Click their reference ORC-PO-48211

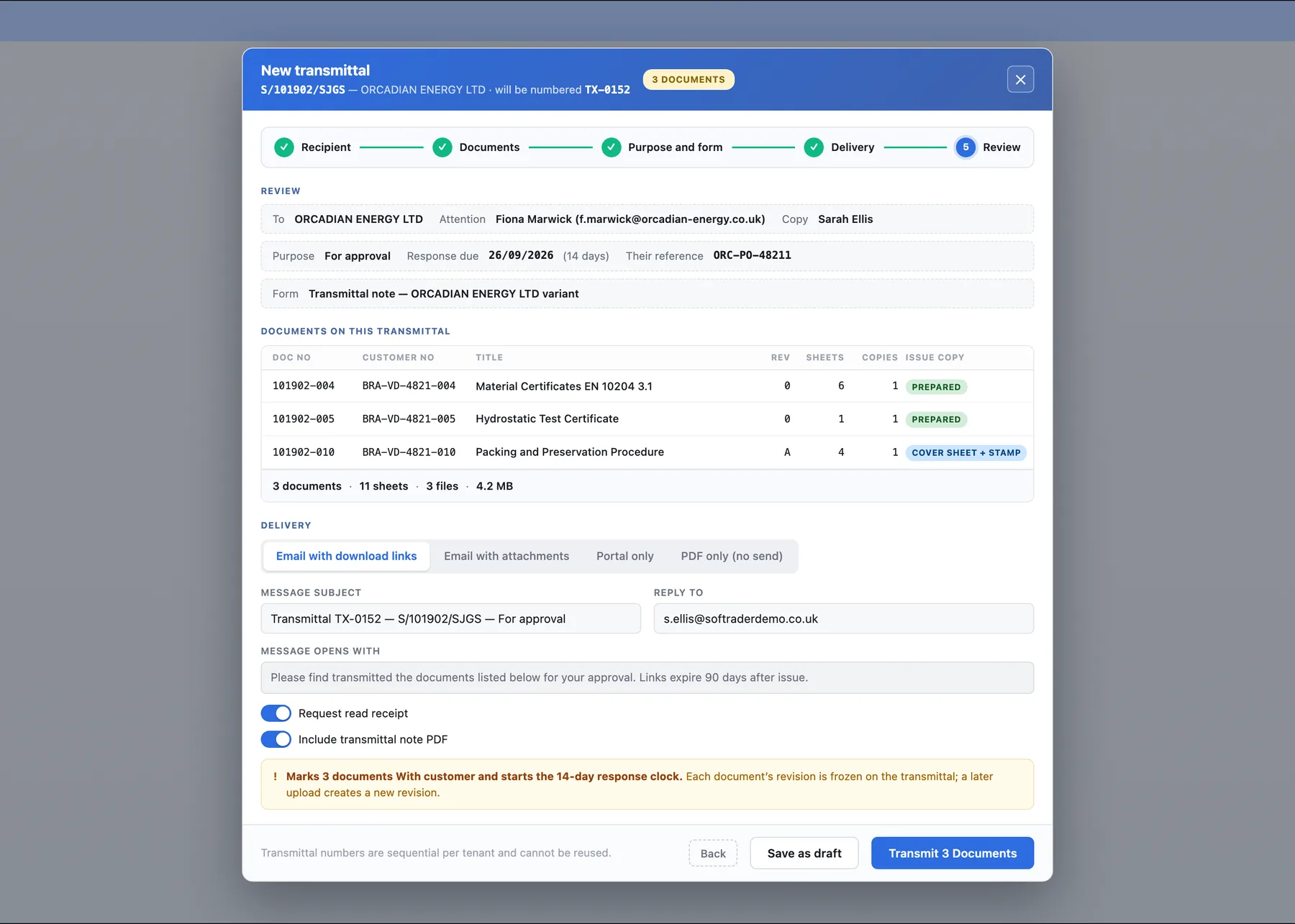tap(752, 255)
